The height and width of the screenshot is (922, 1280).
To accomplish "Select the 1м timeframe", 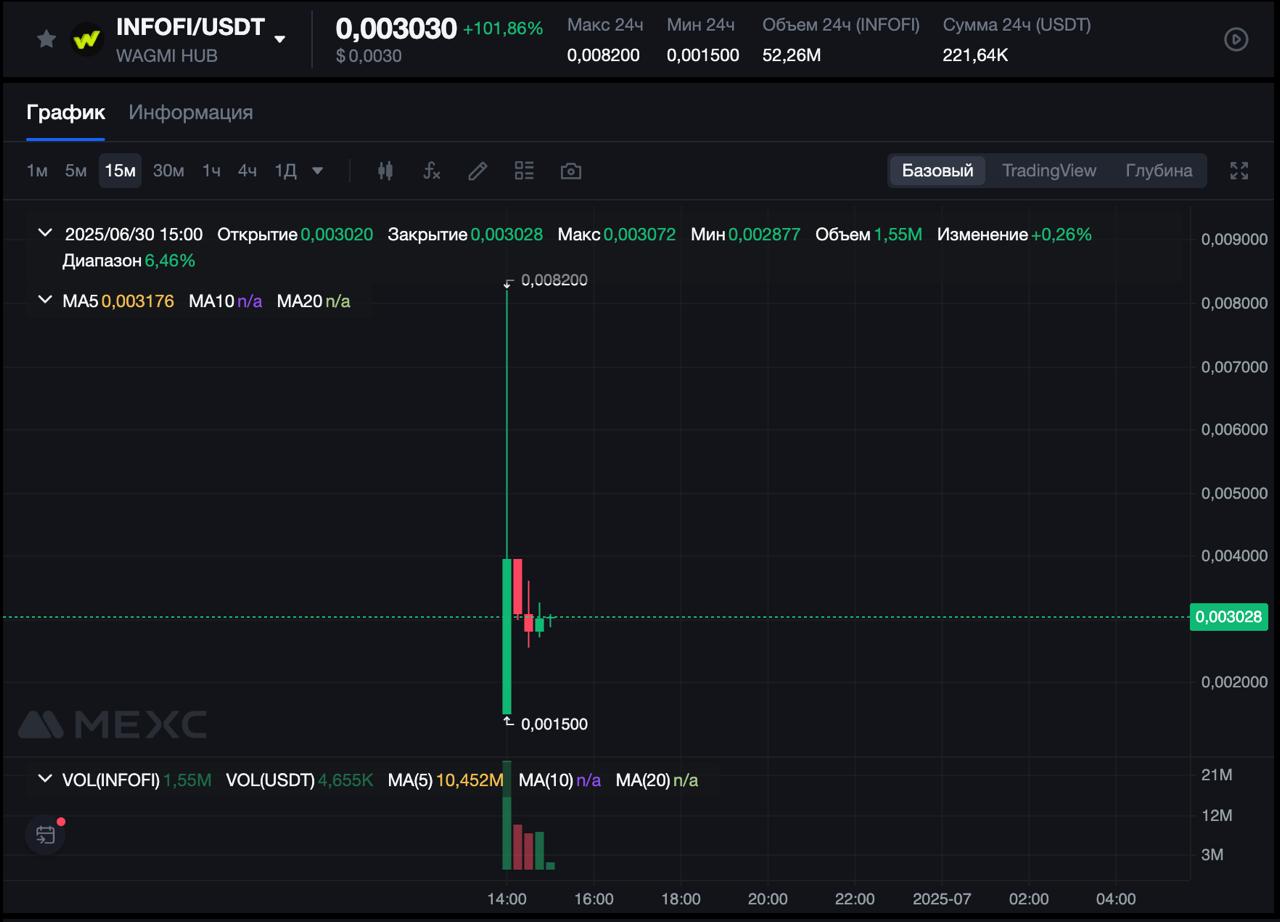I will pyautogui.click(x=37, y=171).
